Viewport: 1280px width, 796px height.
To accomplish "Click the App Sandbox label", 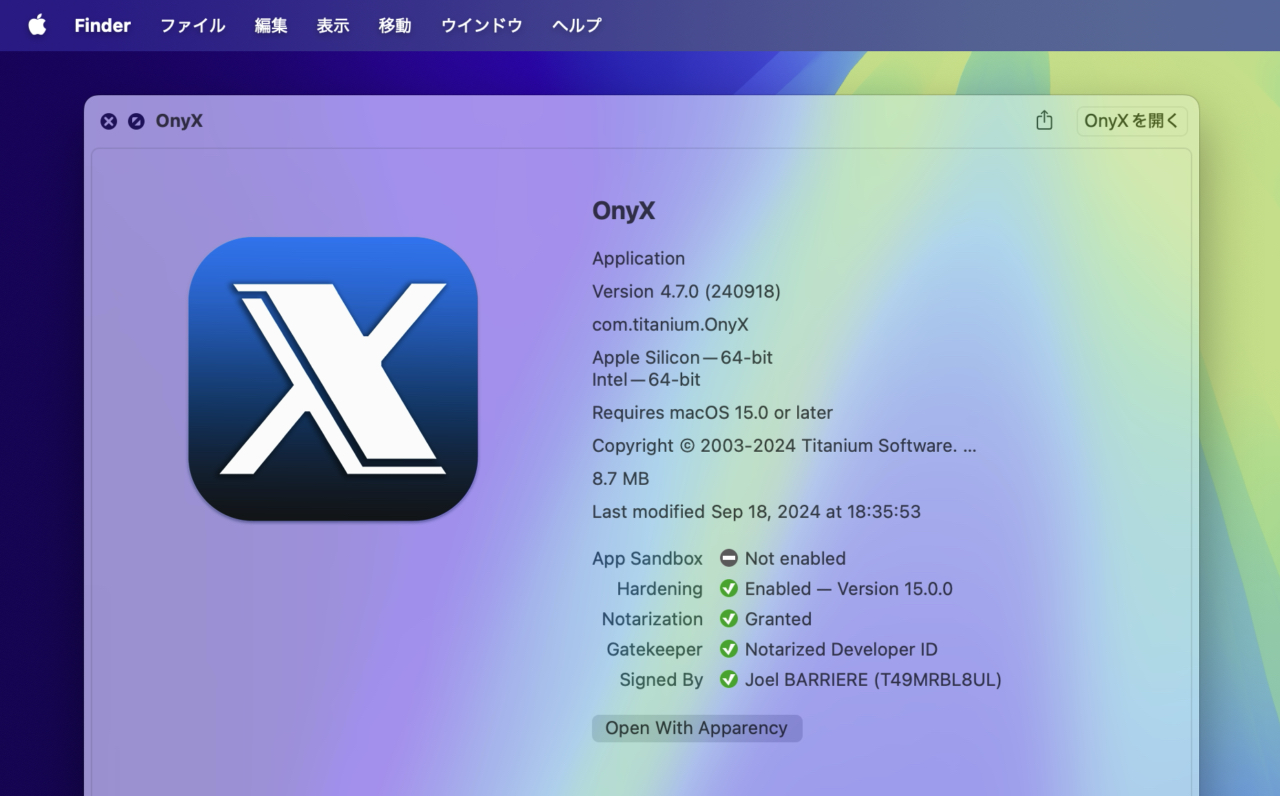I will (x=647, y=559).
